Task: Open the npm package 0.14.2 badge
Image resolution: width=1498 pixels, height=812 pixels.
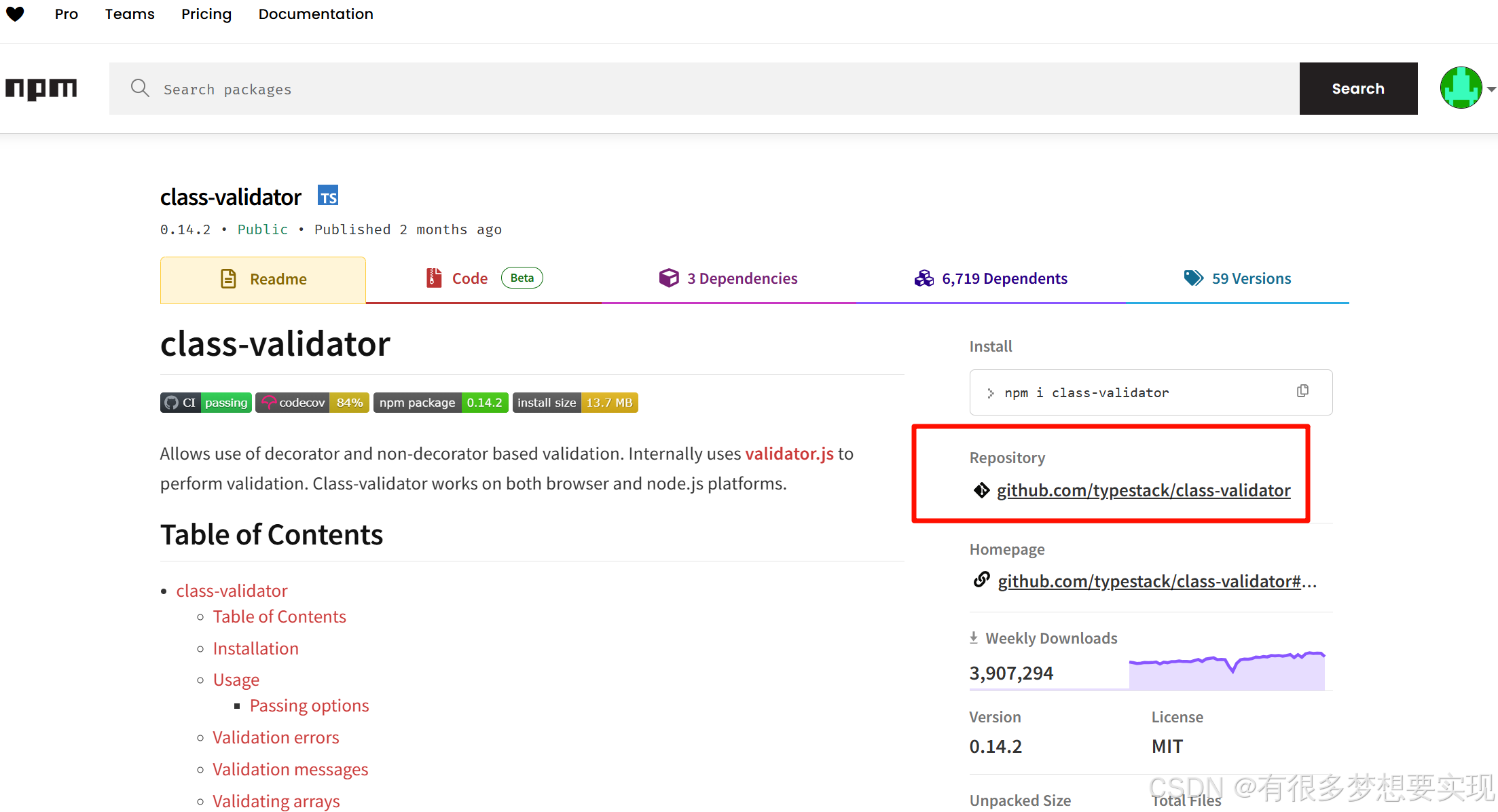Action: [441, 403]
